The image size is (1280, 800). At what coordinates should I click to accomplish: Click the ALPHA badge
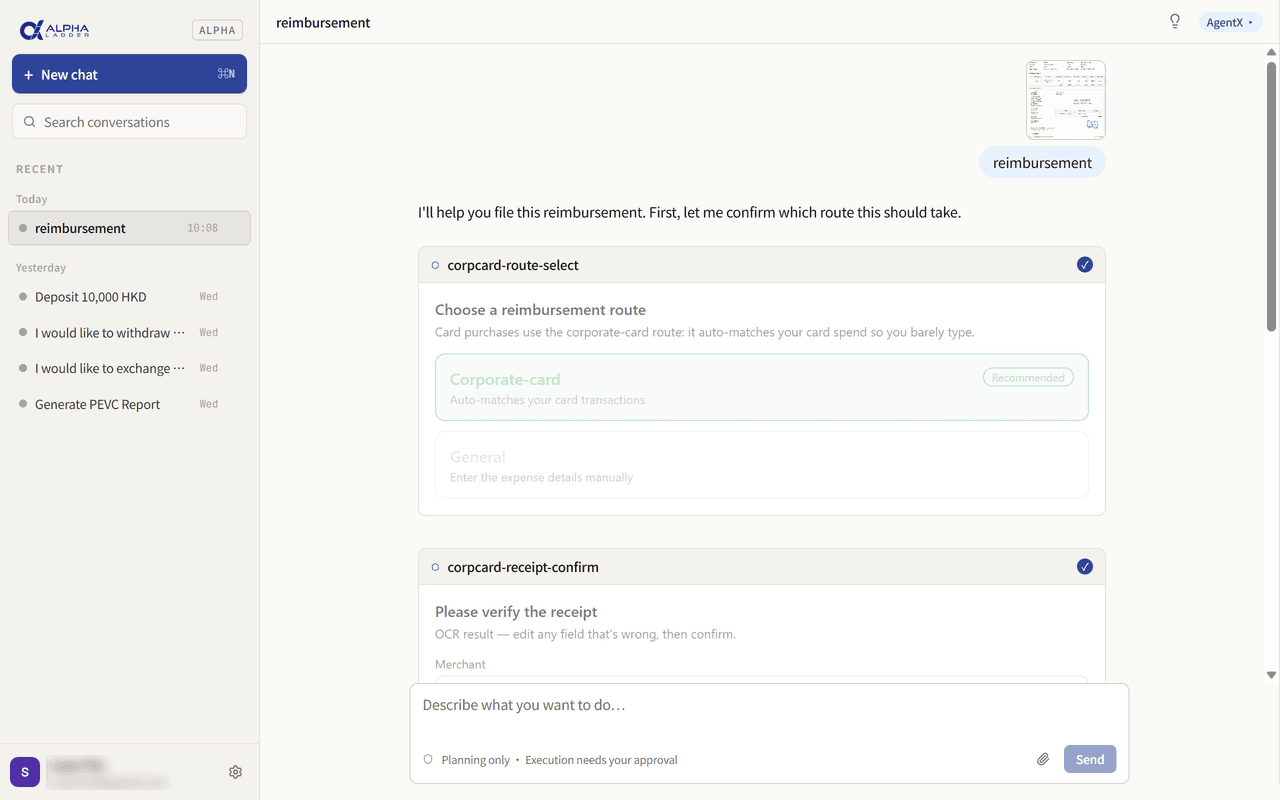pos(217,30)
